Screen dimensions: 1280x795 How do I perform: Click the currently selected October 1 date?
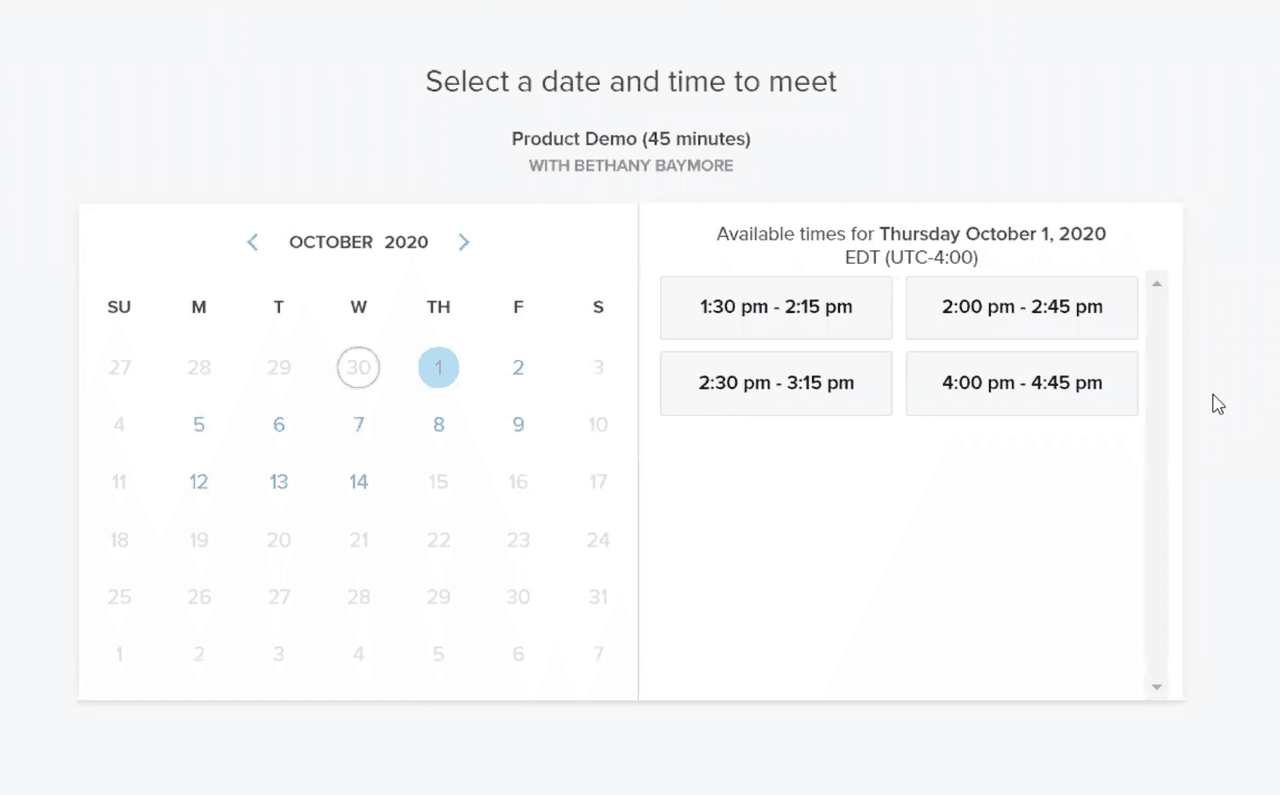[438, 367]
